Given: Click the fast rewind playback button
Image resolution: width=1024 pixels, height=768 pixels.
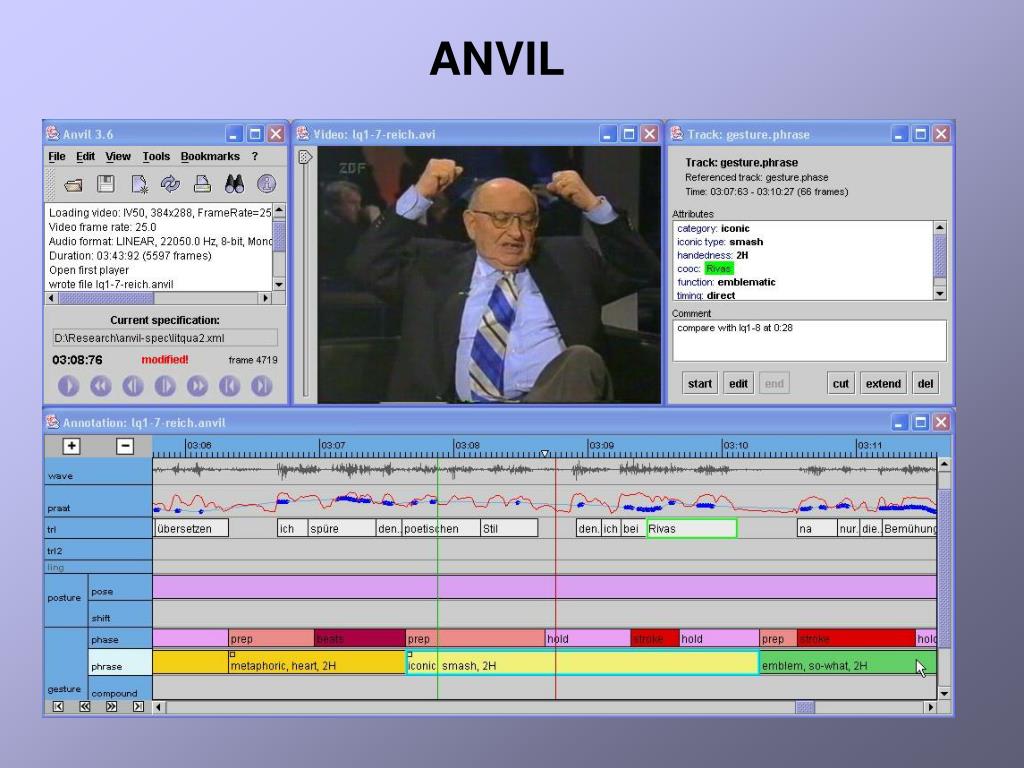Looking at the screenshot, I should [x=101, y=386].
